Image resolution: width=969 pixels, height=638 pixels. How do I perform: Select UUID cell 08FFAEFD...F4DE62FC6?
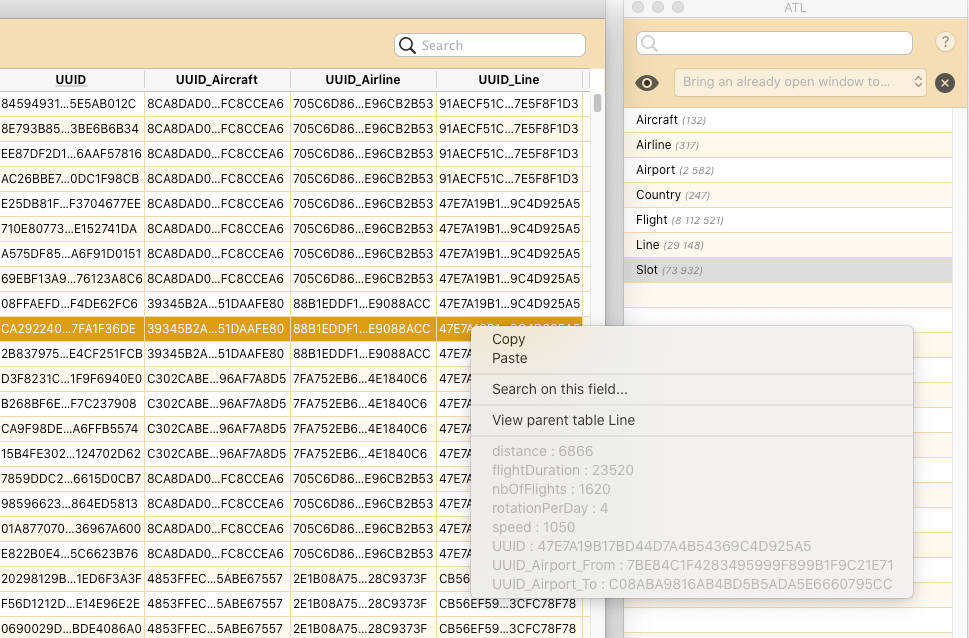(x=72, y=304)
